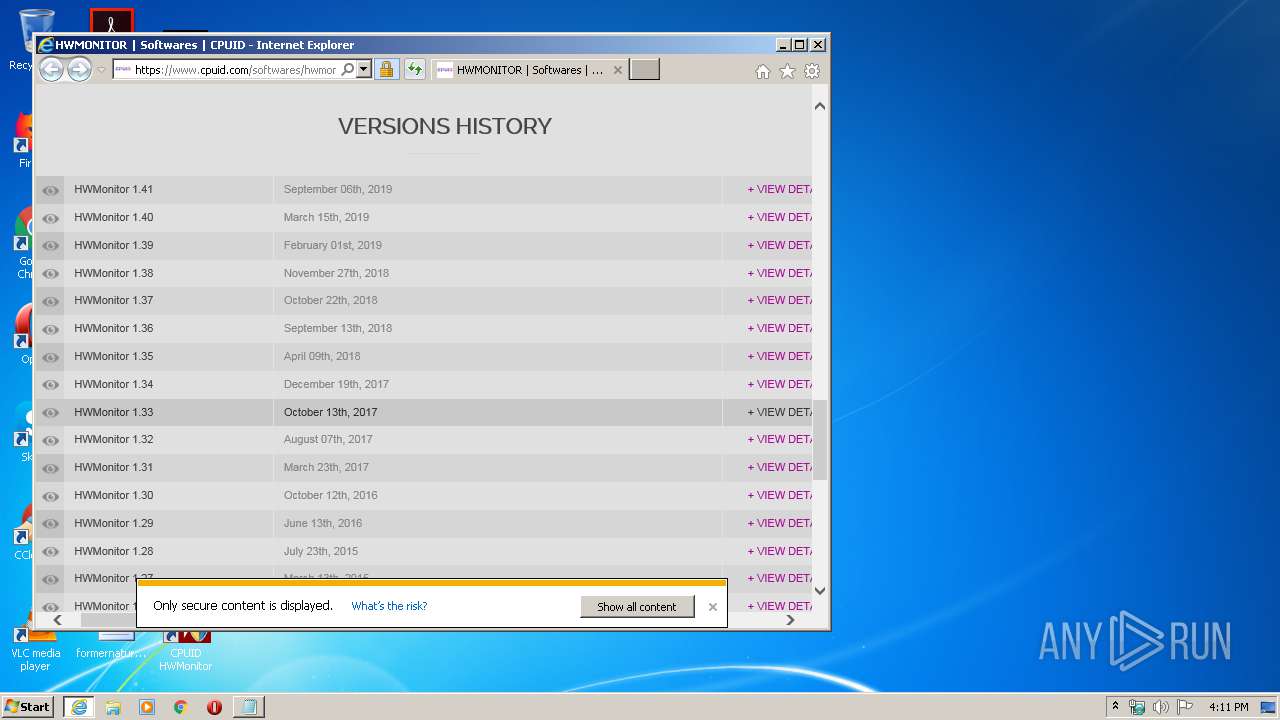Click the eye icon for HWMonitor 1.33
The image size is (1280, 720).
point(50,412)
